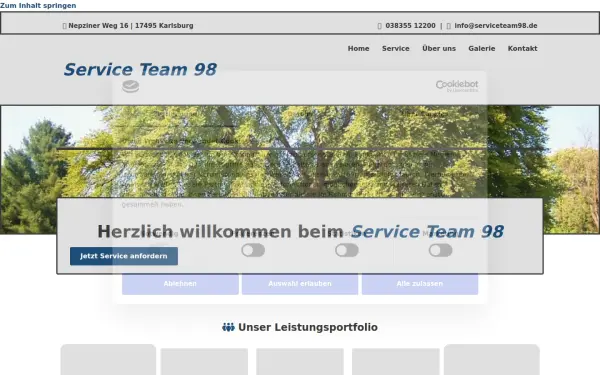Click the location marker icon before Nepziner Weg
The width and height of the screenshot is (600, 375).
click(64, 26)
